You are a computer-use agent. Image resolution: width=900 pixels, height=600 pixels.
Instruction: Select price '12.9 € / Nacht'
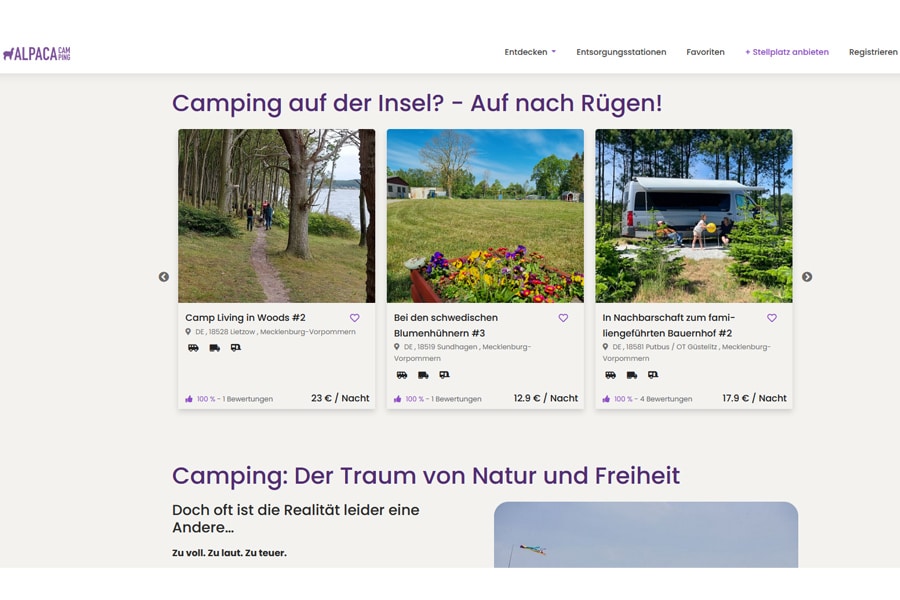click(546, 398)
